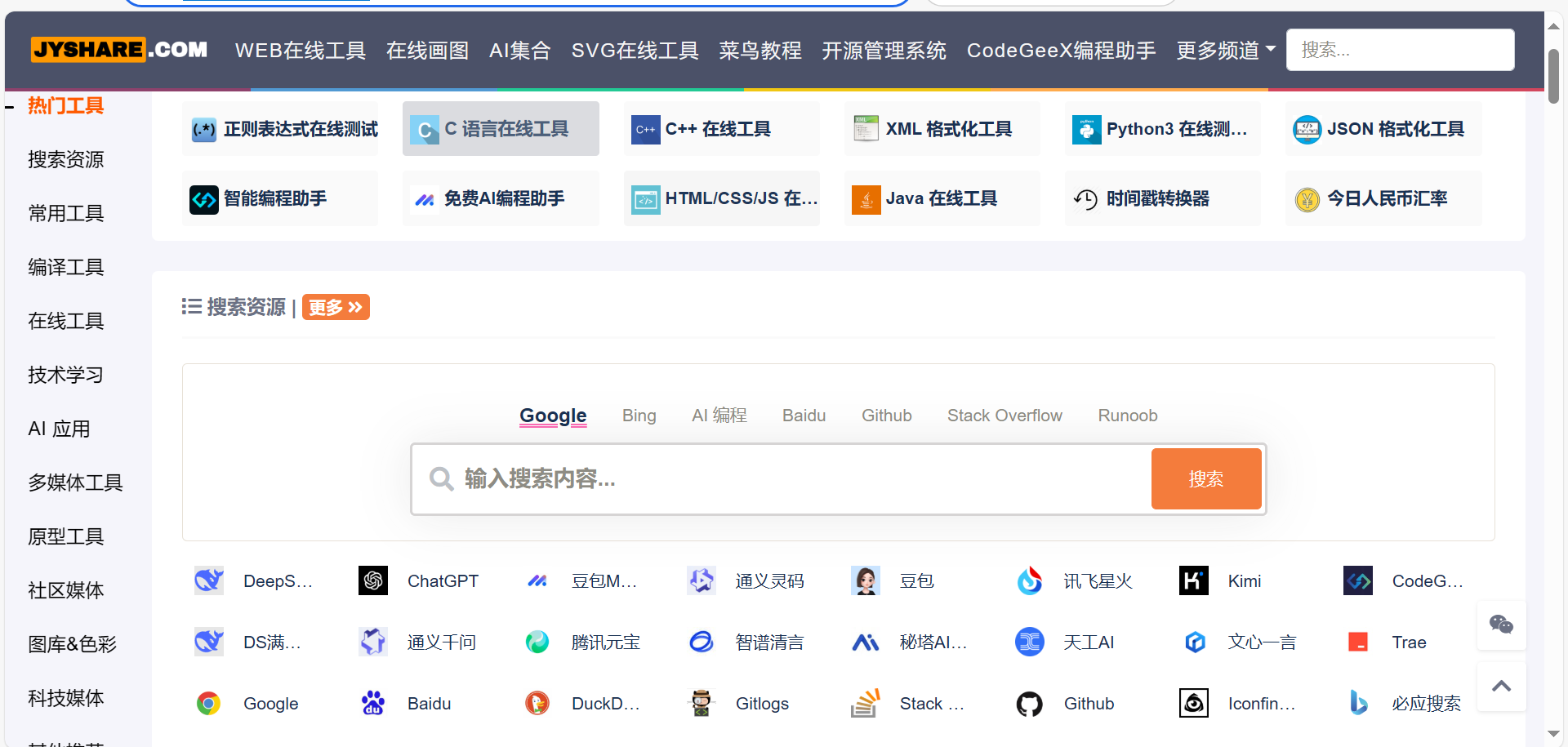Click the 文心一言 hexagon icon
1568x747 pixels.
1194,642
